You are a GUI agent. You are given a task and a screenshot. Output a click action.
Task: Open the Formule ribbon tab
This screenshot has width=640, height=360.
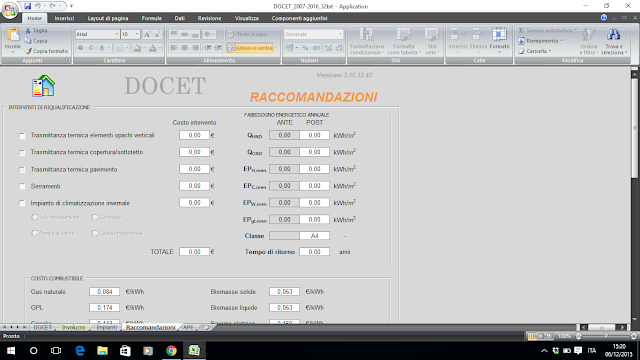click(x=151, y=18)
